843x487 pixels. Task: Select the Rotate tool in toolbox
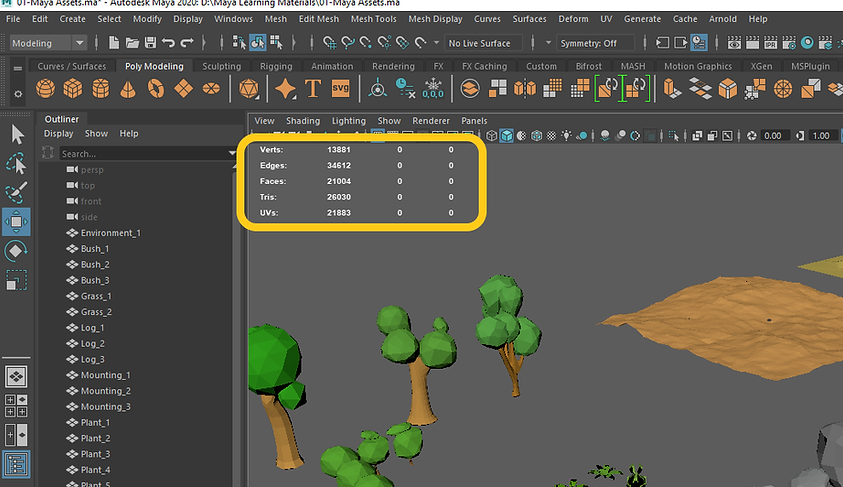coord(16,251)
